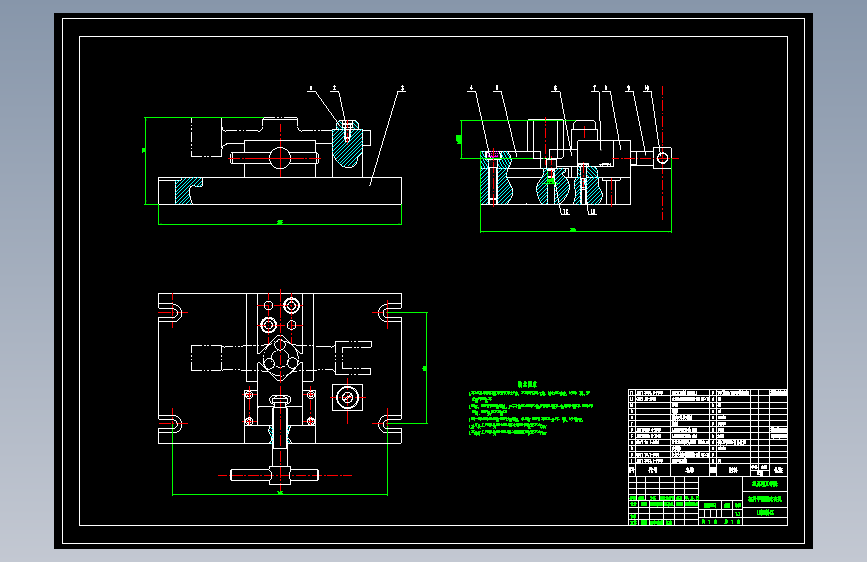867x562 pixels.
Task: Select the base plate rectangle in front view
Action: pos(280,191)
